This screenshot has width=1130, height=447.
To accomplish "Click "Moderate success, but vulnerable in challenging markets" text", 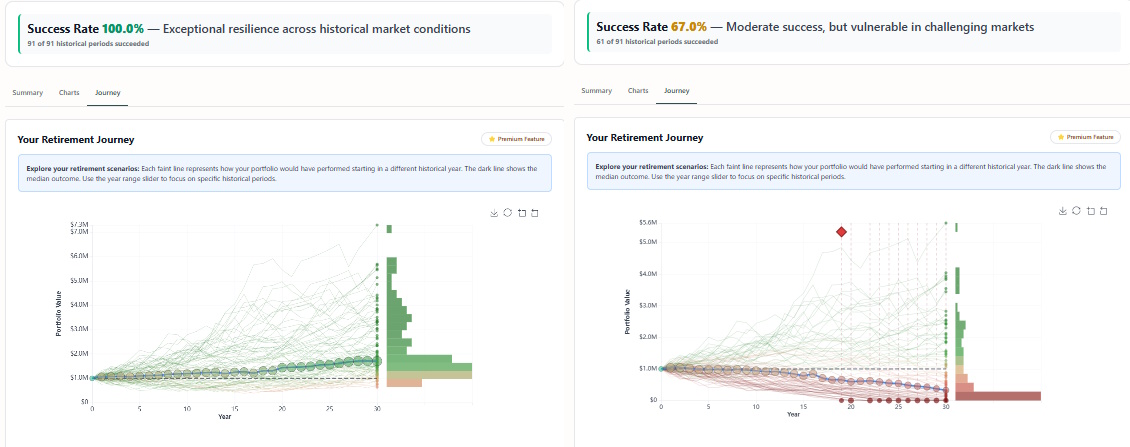I will pyautogui.click(x=880, y=27).
